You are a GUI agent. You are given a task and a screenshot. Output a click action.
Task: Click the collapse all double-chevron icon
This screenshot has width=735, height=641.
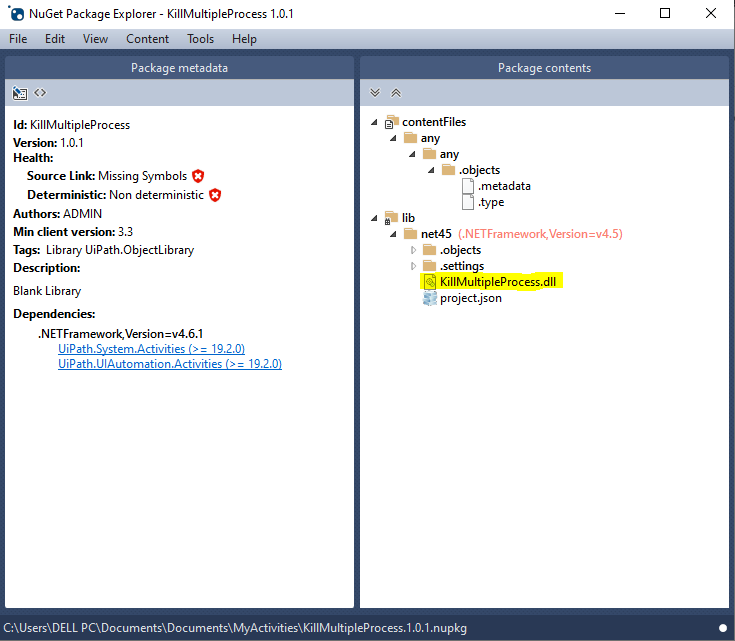[x=396, y=93]
